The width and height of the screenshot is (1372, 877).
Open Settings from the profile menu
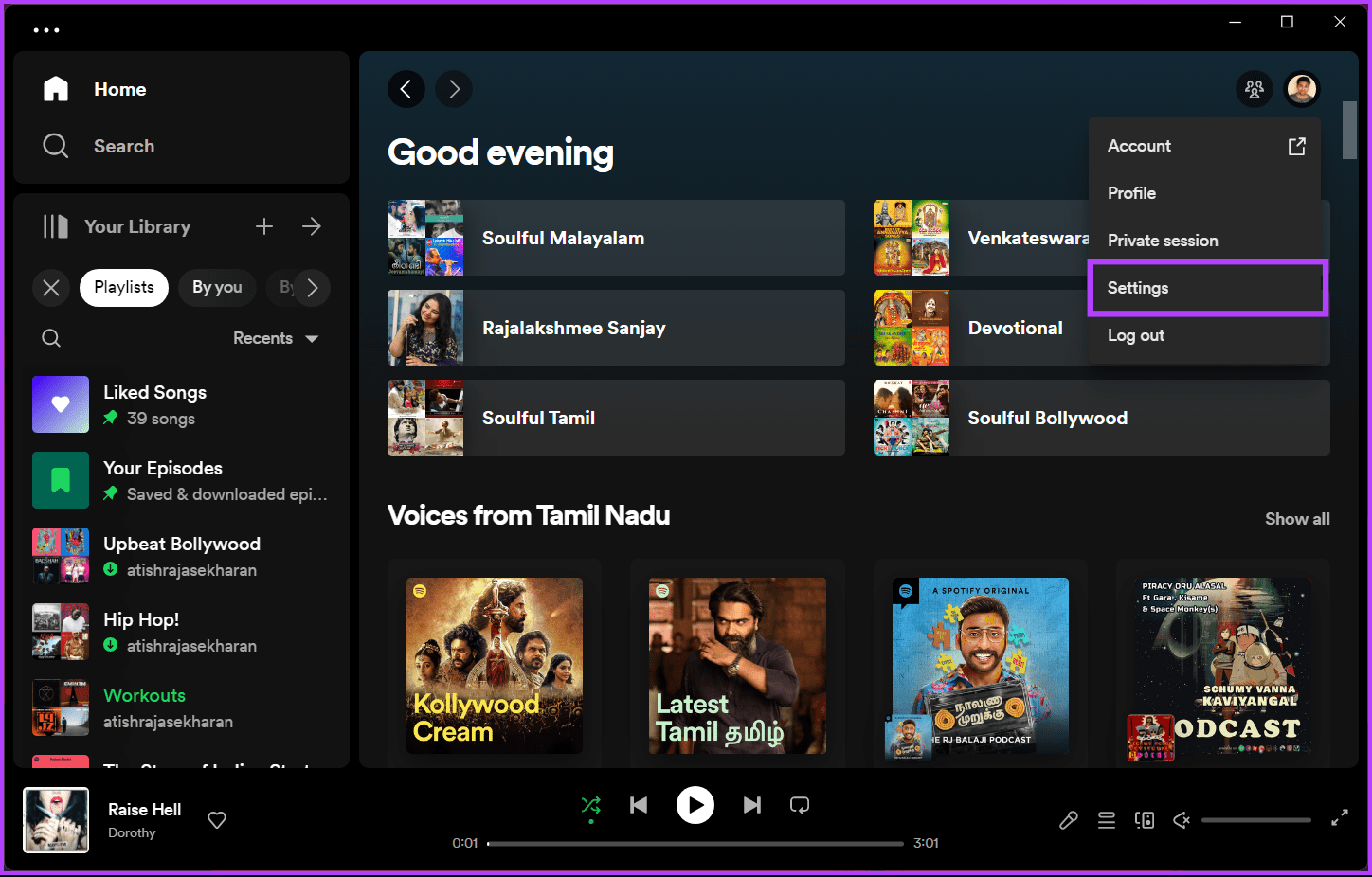coord(1206,288)
